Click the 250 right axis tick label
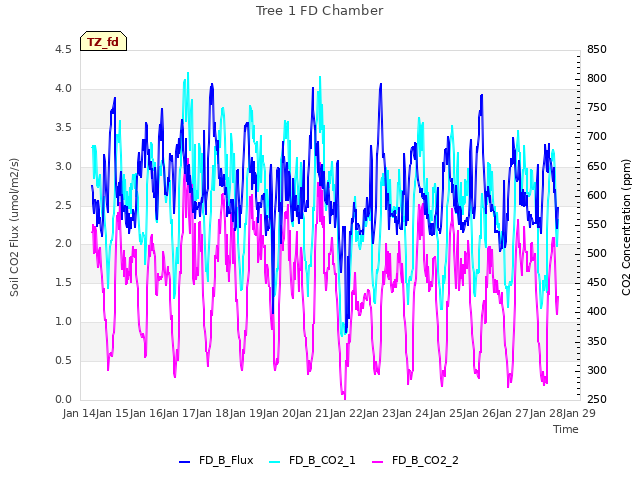Image resolution: width=640 pixels, height=480 pixels. [x=597, y=399]
